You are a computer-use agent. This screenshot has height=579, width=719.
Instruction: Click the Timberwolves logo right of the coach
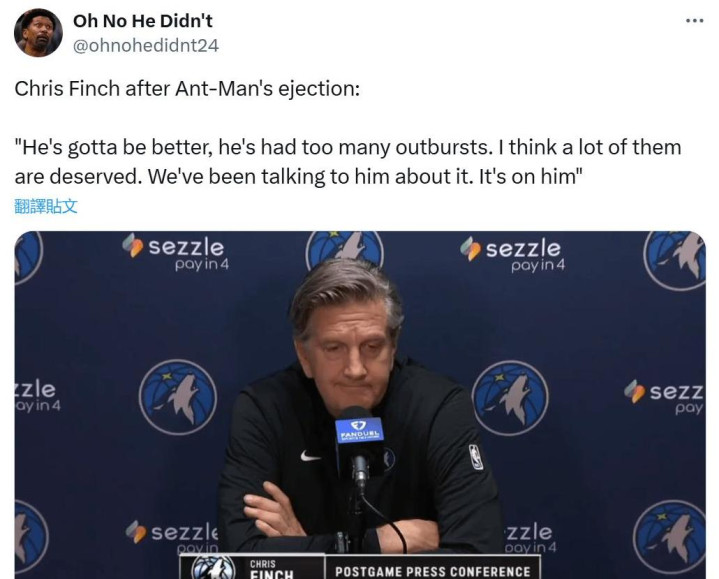tap(510, 398)
